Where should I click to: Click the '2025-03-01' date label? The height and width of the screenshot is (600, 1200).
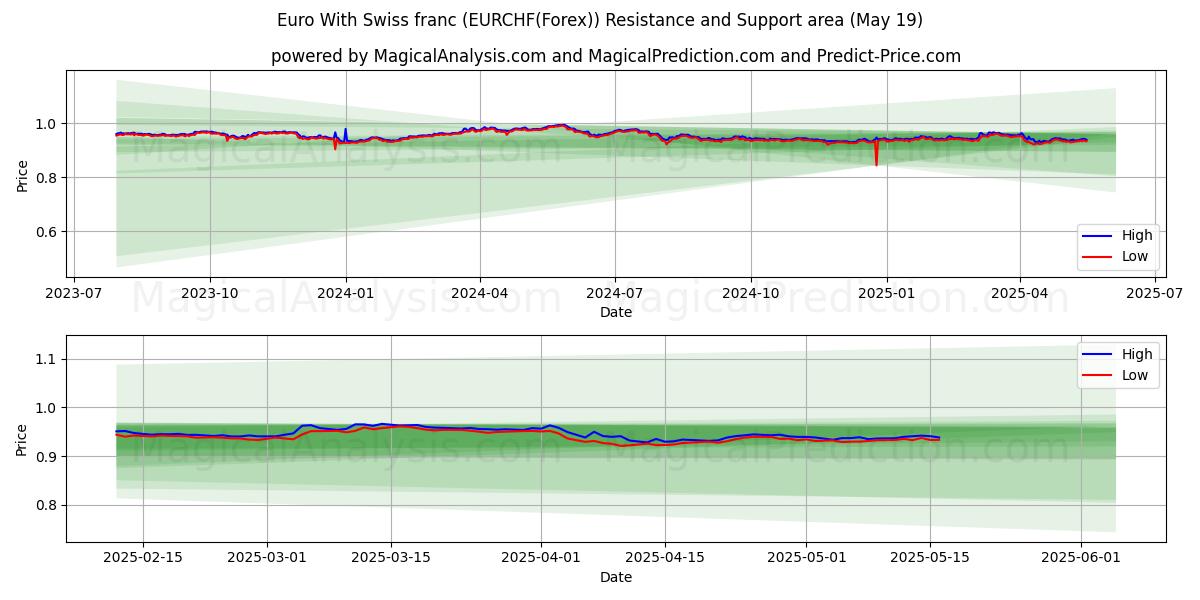pyautogui.click(x=267, y=559)
